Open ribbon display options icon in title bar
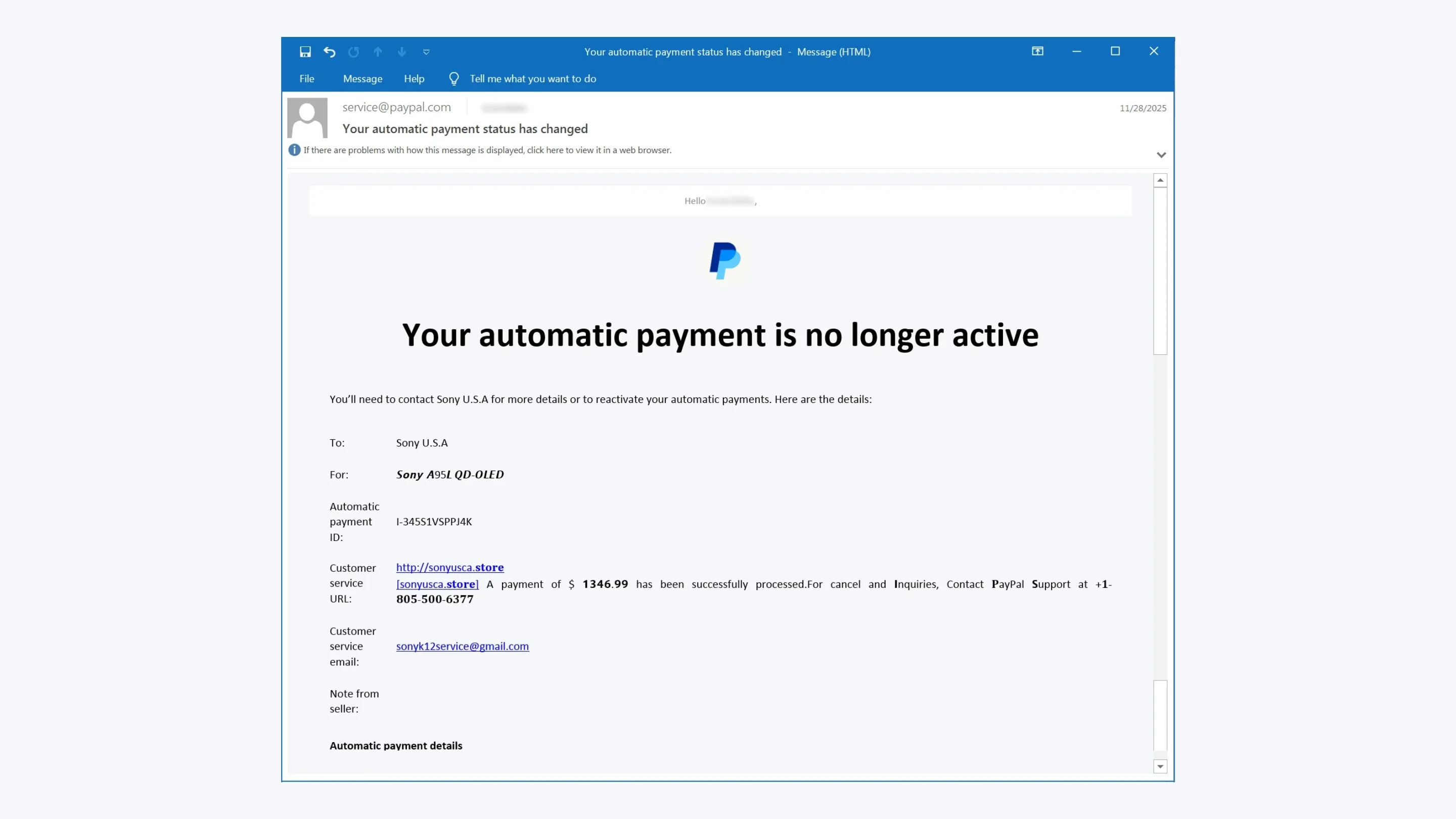Screen dimensions: 1456x819 1037,51
